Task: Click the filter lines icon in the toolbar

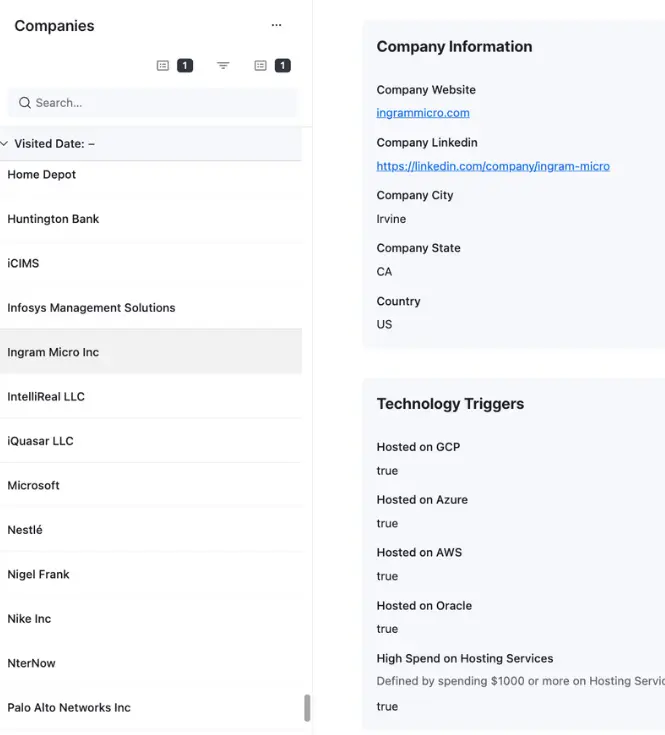Action: (223, 66)
